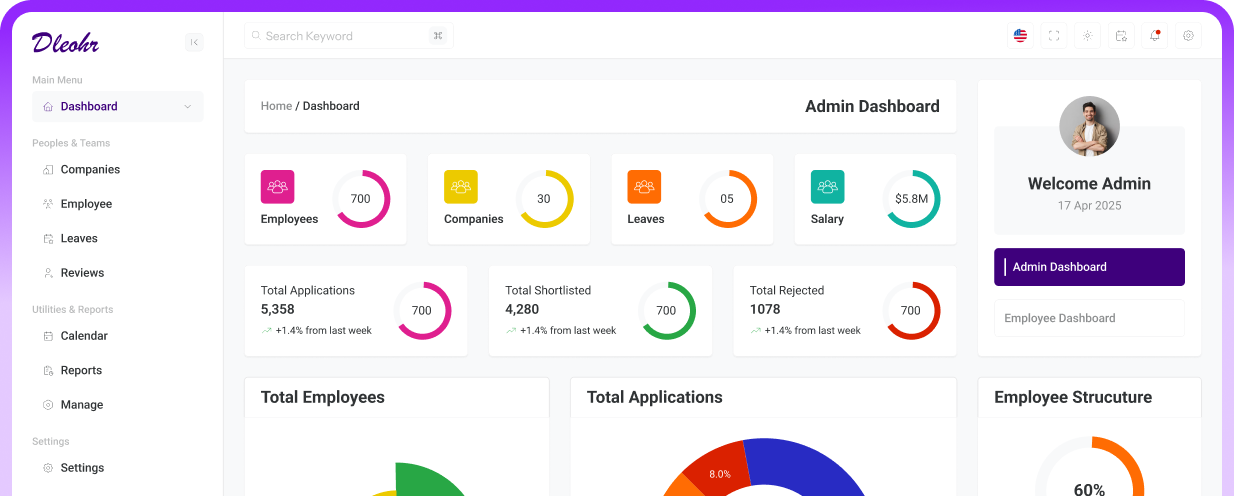
Task: Click the '17 Apr 2025' date
Action: coord(1089,206)
